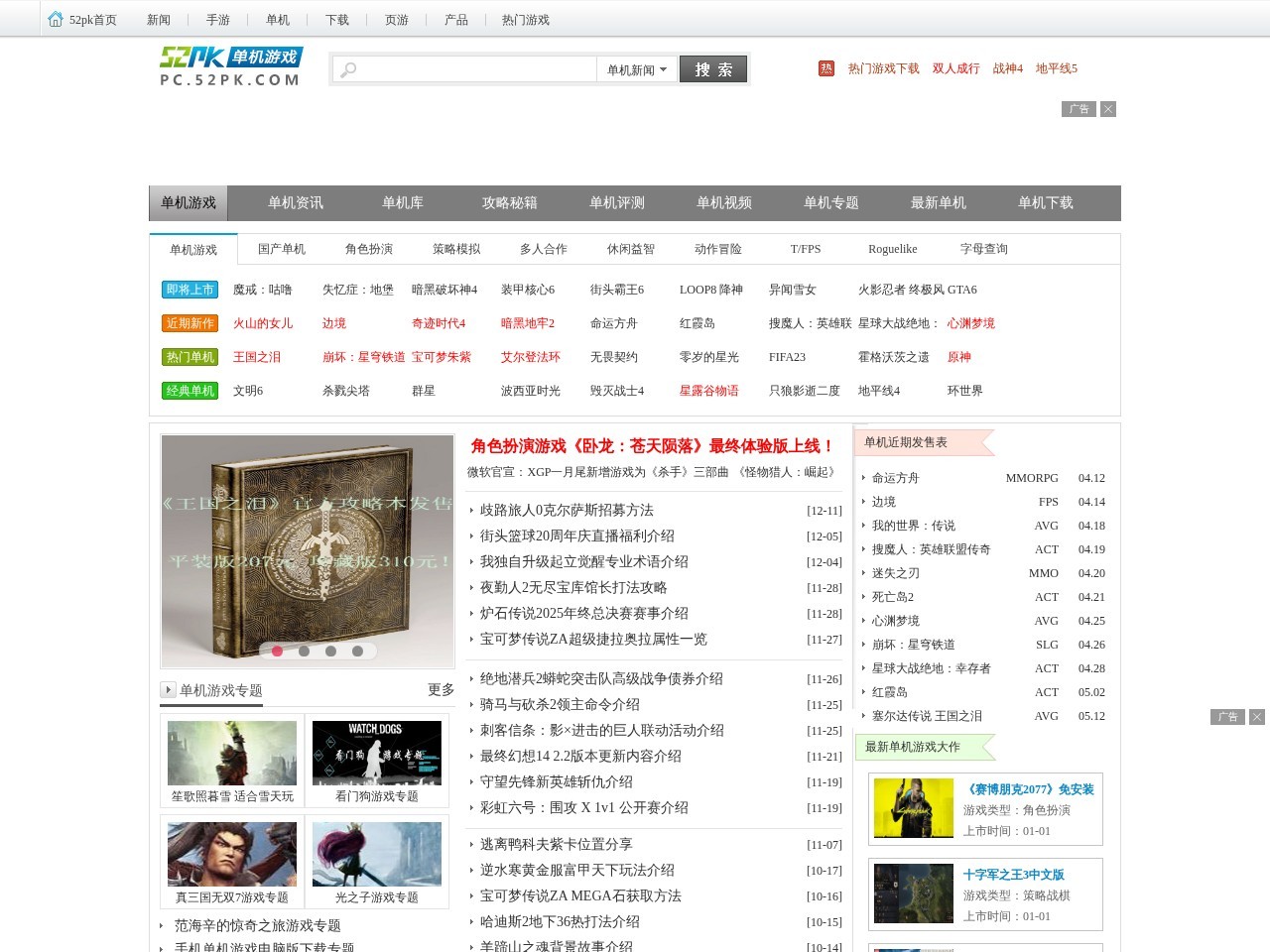Switch to the third carousel slide dot
The image size is (1270, 952).
tap(331, 652)
